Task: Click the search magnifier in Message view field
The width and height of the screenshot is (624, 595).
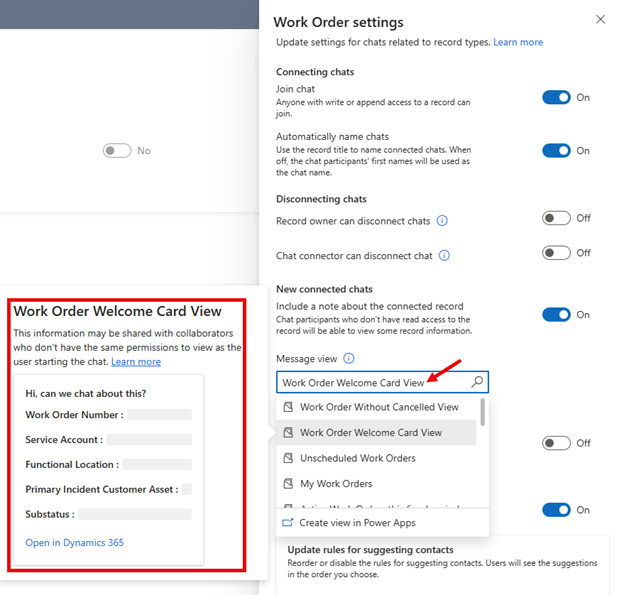Action: (x=477, y=382)
